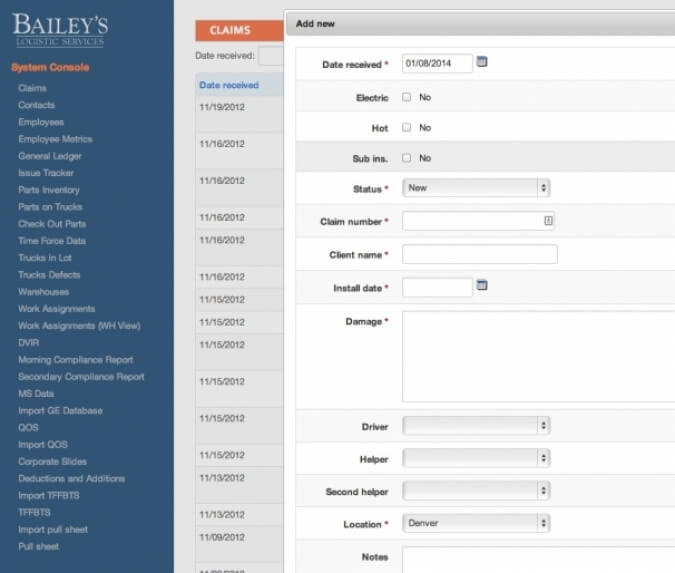The width and height of the screenshot is (675, 573).
Task: Open Morning Compliance Report
Action: coord(76,360)
